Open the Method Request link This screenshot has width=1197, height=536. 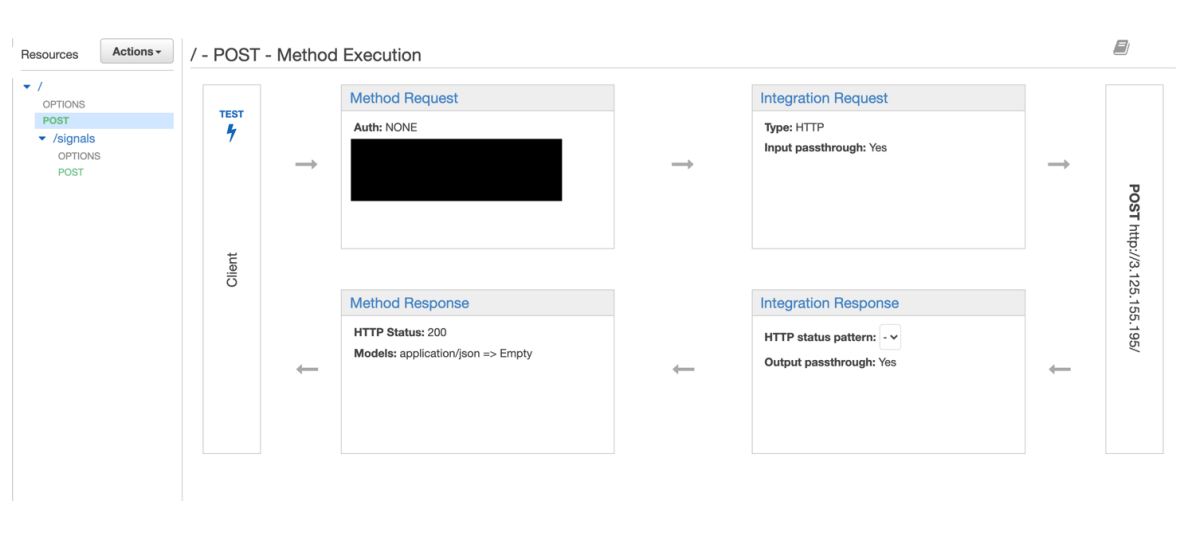point(404,98)
